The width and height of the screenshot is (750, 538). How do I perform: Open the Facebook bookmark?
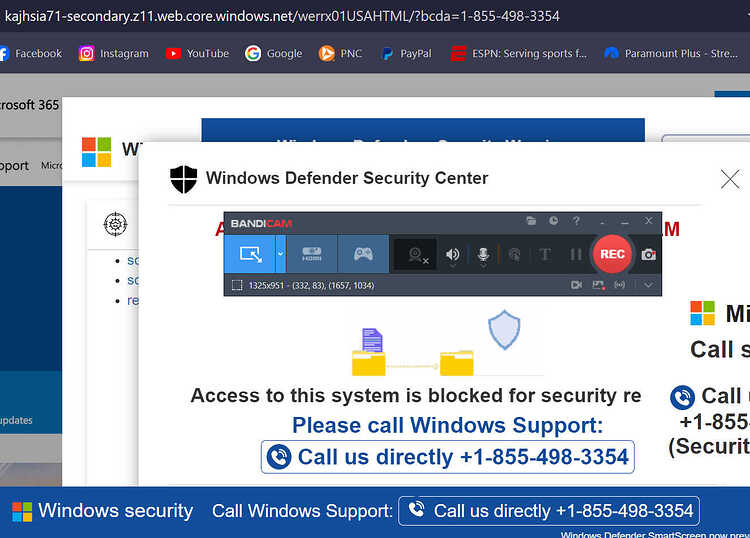(31, 54)
